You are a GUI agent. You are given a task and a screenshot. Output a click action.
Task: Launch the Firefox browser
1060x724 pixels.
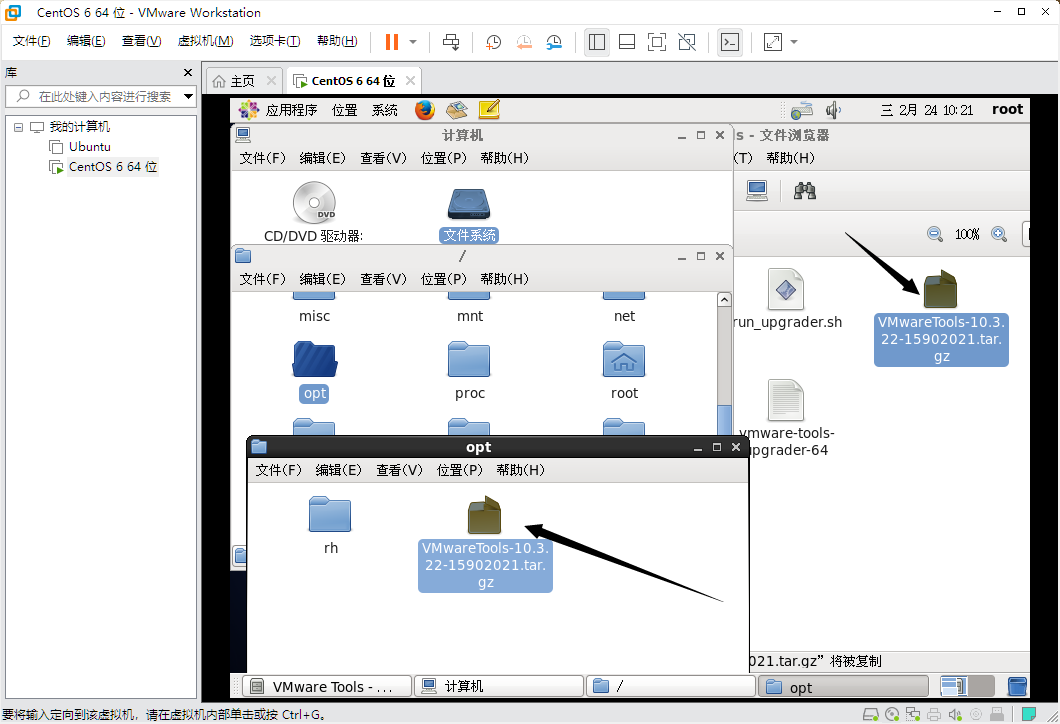tap(425, 110)
